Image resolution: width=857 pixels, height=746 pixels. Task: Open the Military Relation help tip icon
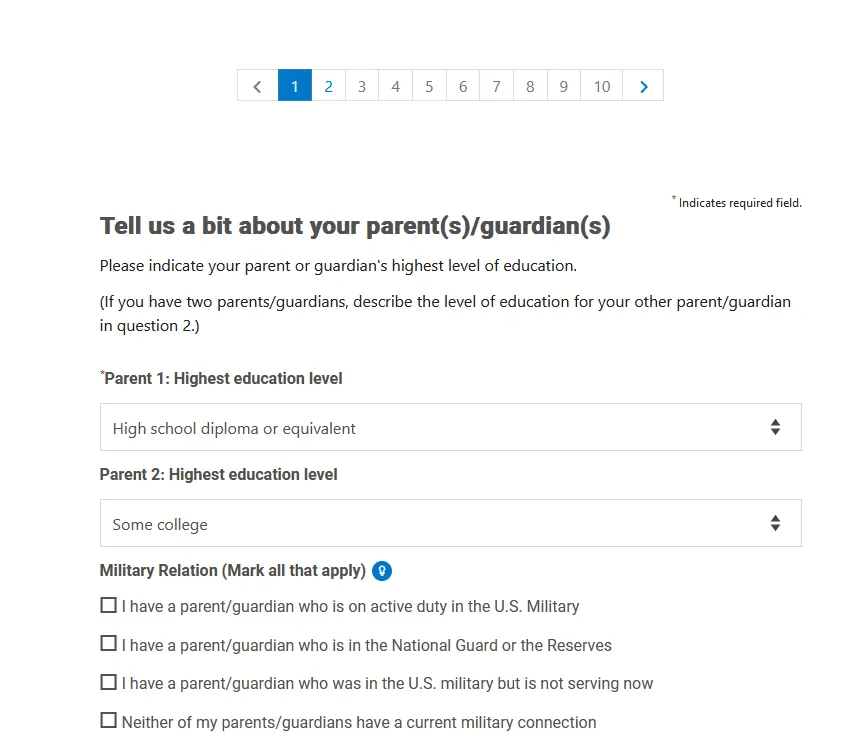(x=382, y=571)
